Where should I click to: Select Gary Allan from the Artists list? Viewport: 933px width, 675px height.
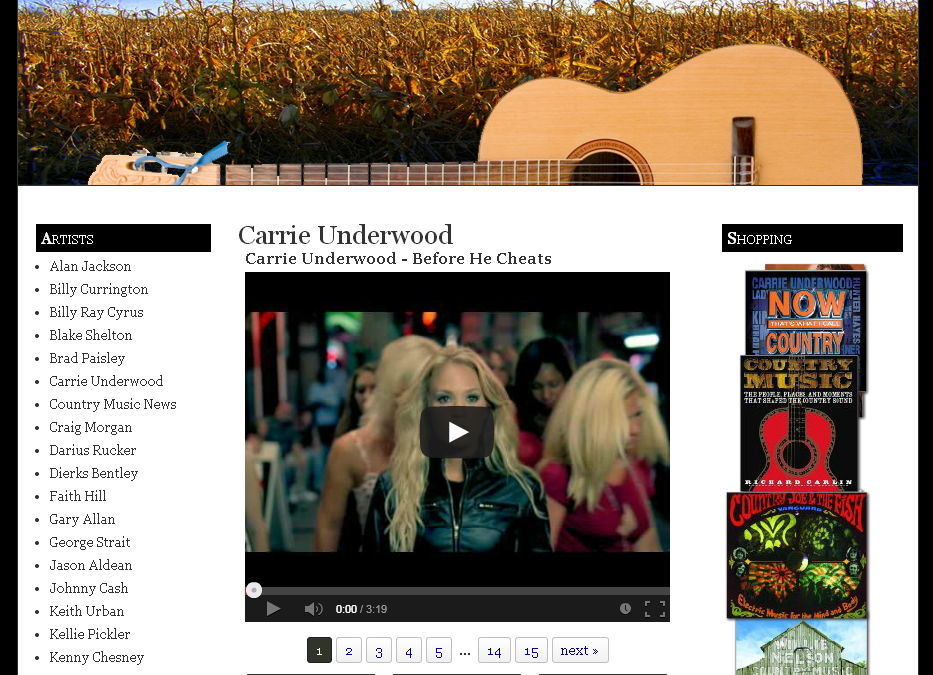click(x=82, y=519)
